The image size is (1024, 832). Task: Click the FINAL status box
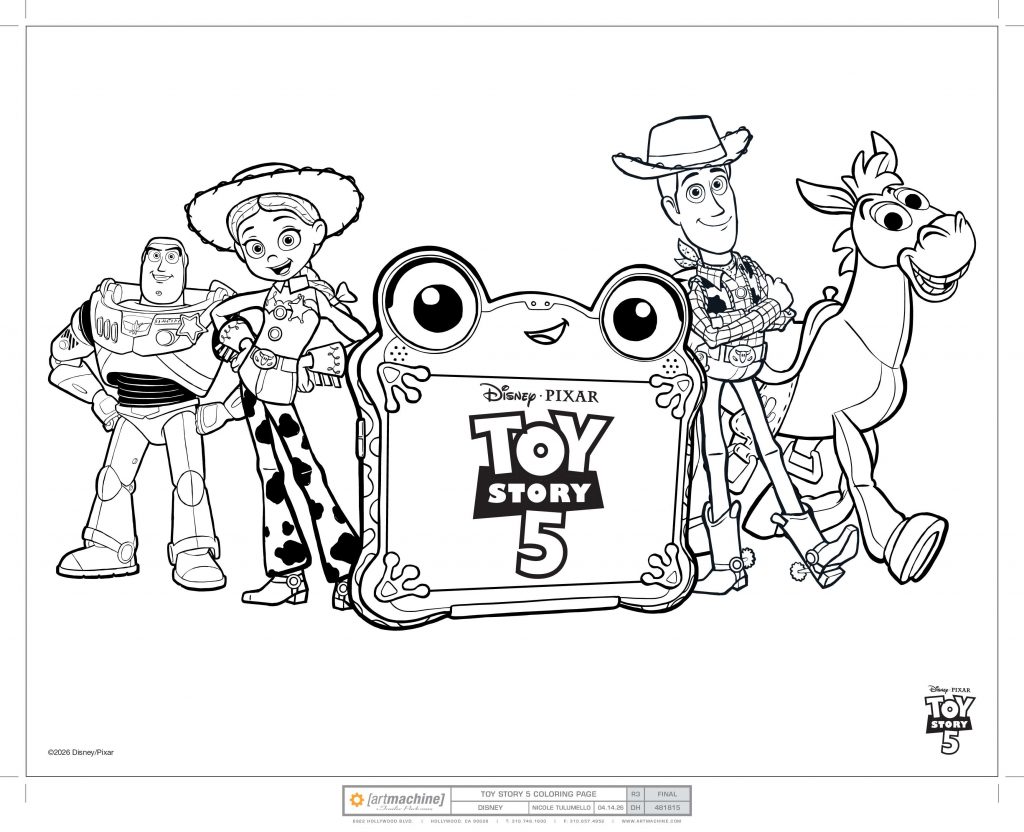pos(667,794)
